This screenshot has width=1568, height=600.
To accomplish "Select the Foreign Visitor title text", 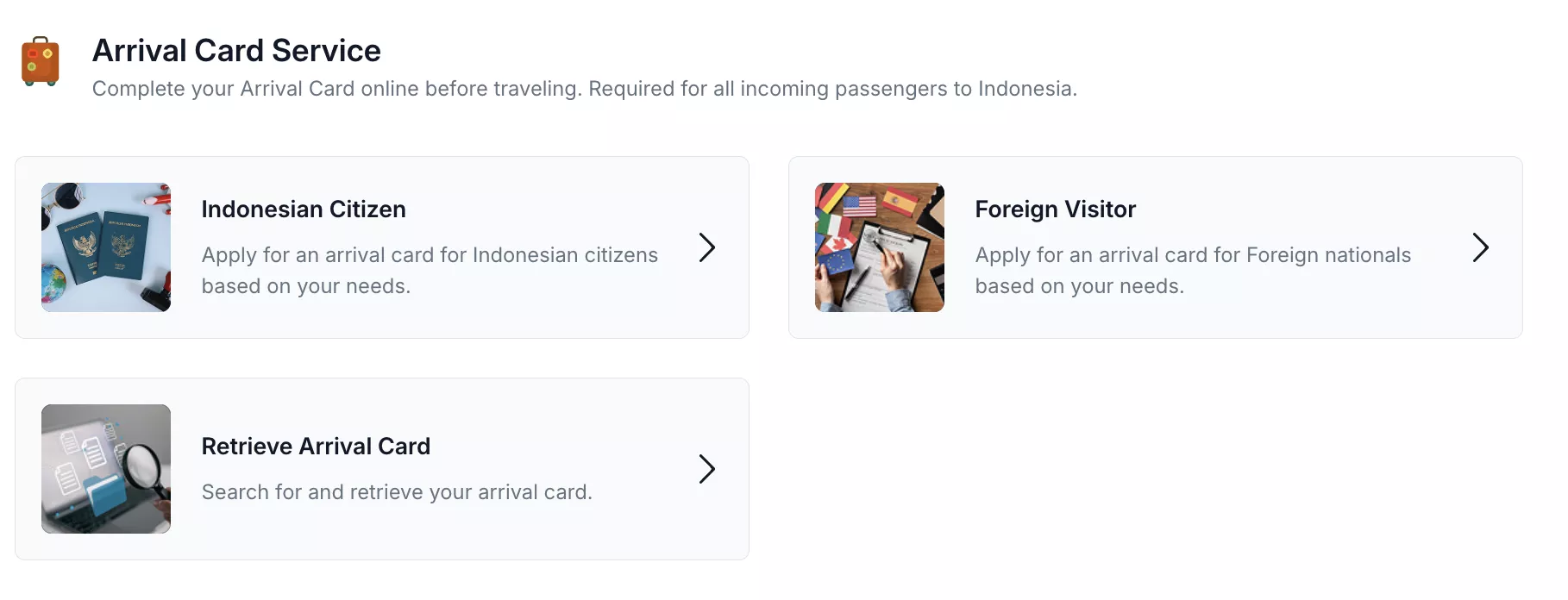I will [x=1055, y=209].
